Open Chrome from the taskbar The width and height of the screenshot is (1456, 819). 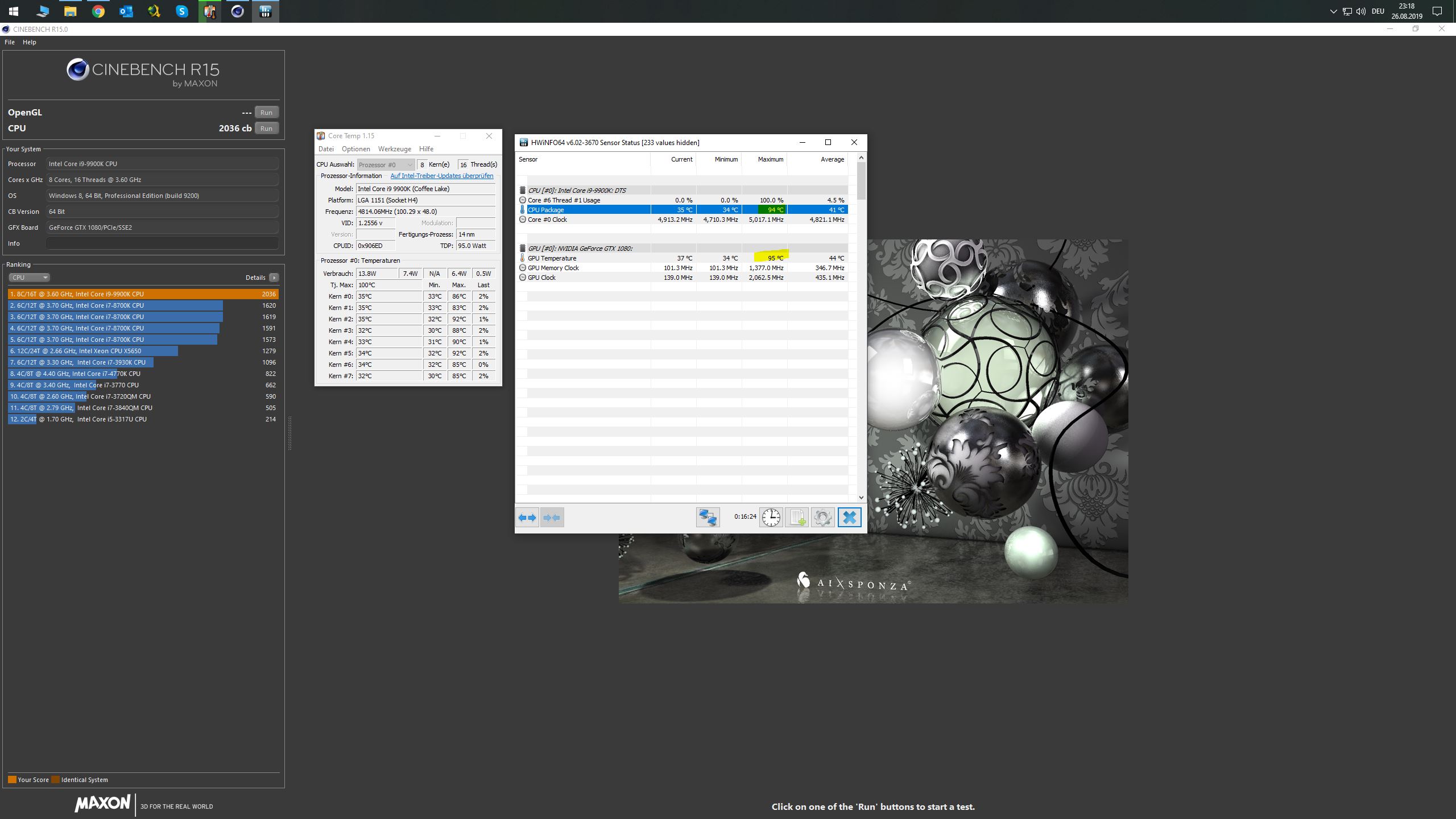(98, 11)
